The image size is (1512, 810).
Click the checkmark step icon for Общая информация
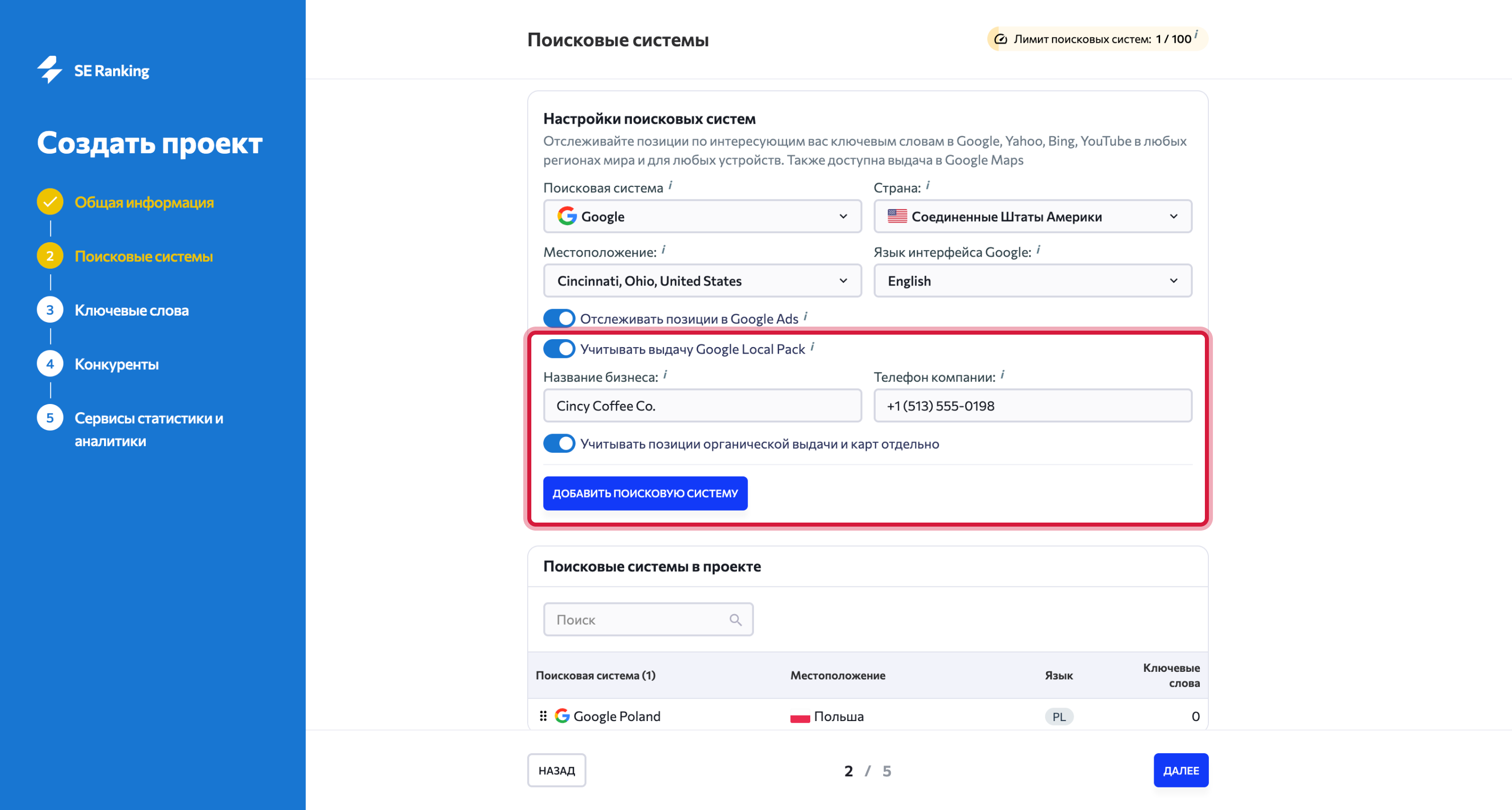[50, 202]
